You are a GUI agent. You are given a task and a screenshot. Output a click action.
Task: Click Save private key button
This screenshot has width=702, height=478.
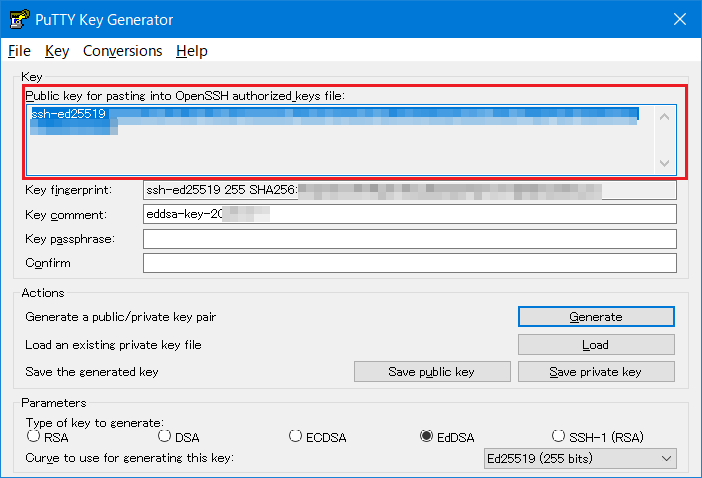point(596,372)
